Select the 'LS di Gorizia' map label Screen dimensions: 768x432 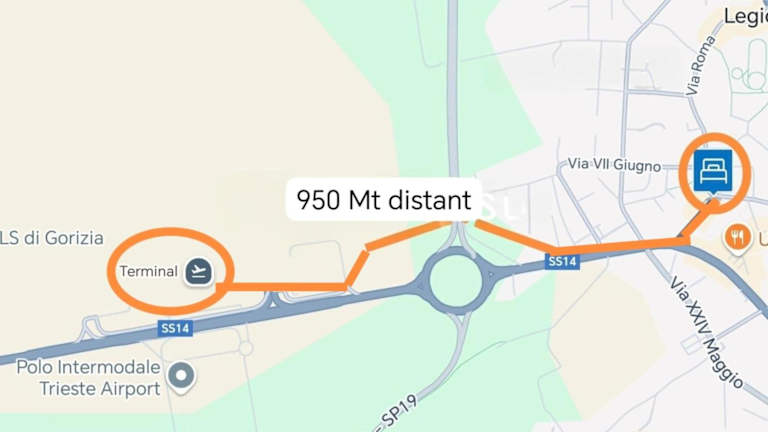click(51, 238)
